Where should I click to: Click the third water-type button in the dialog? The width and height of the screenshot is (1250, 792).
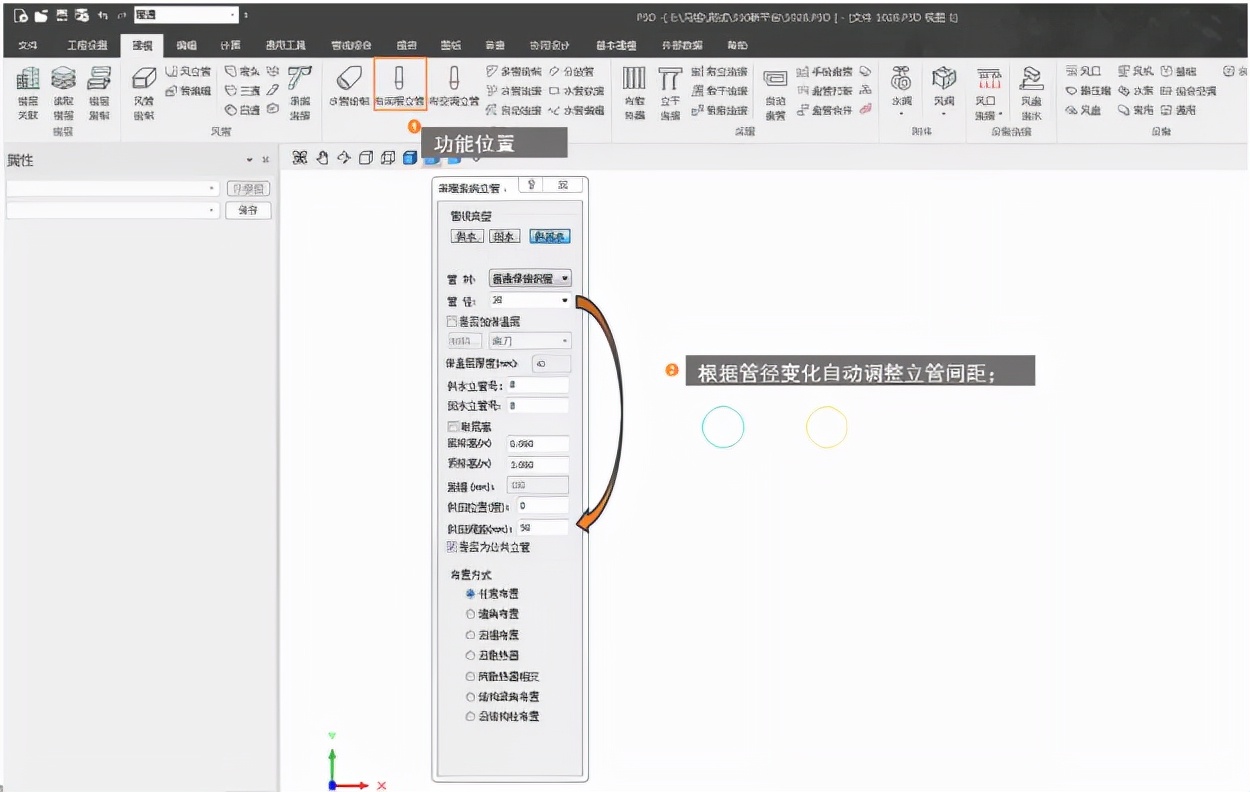(549, 235)
